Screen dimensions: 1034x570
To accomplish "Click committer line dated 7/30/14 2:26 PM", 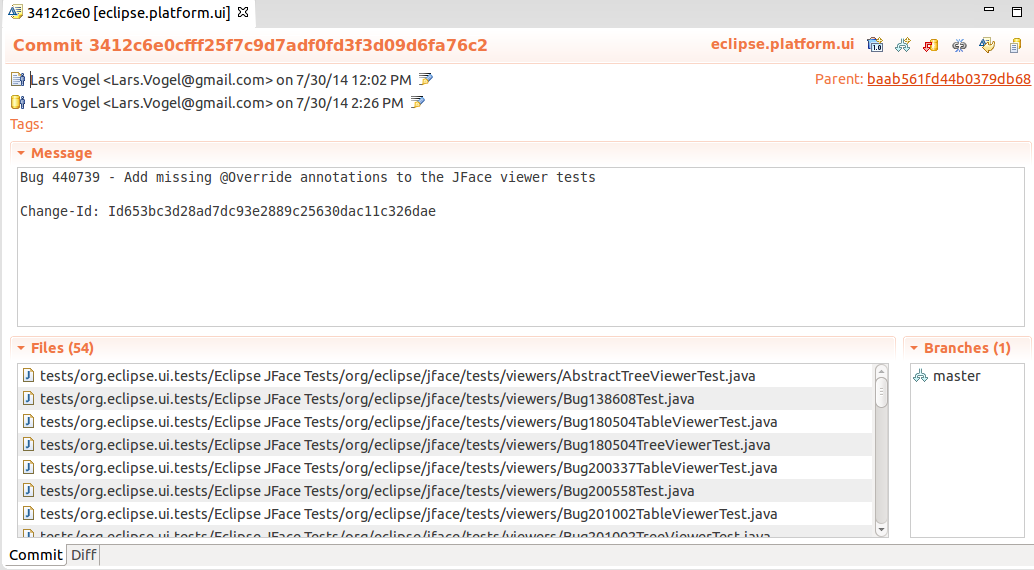I will point(217,103).
